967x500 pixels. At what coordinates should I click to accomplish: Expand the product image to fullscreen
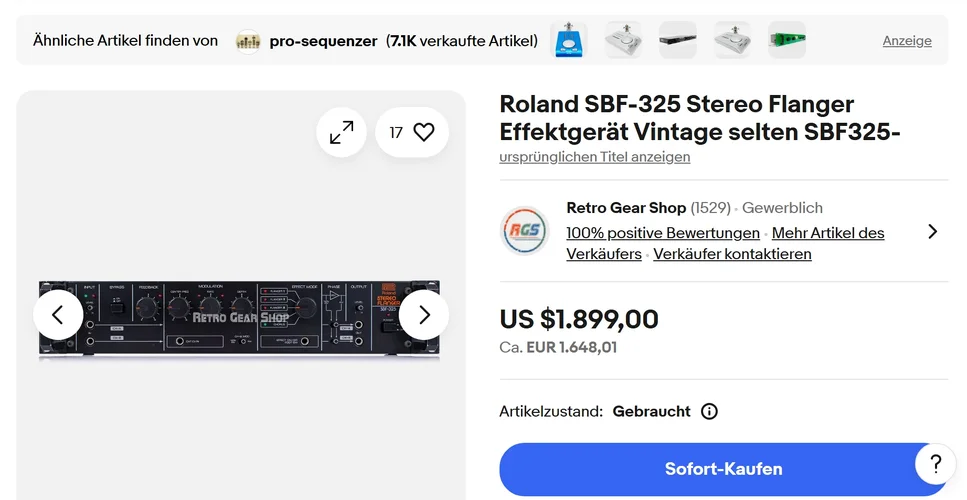(341, 132)
